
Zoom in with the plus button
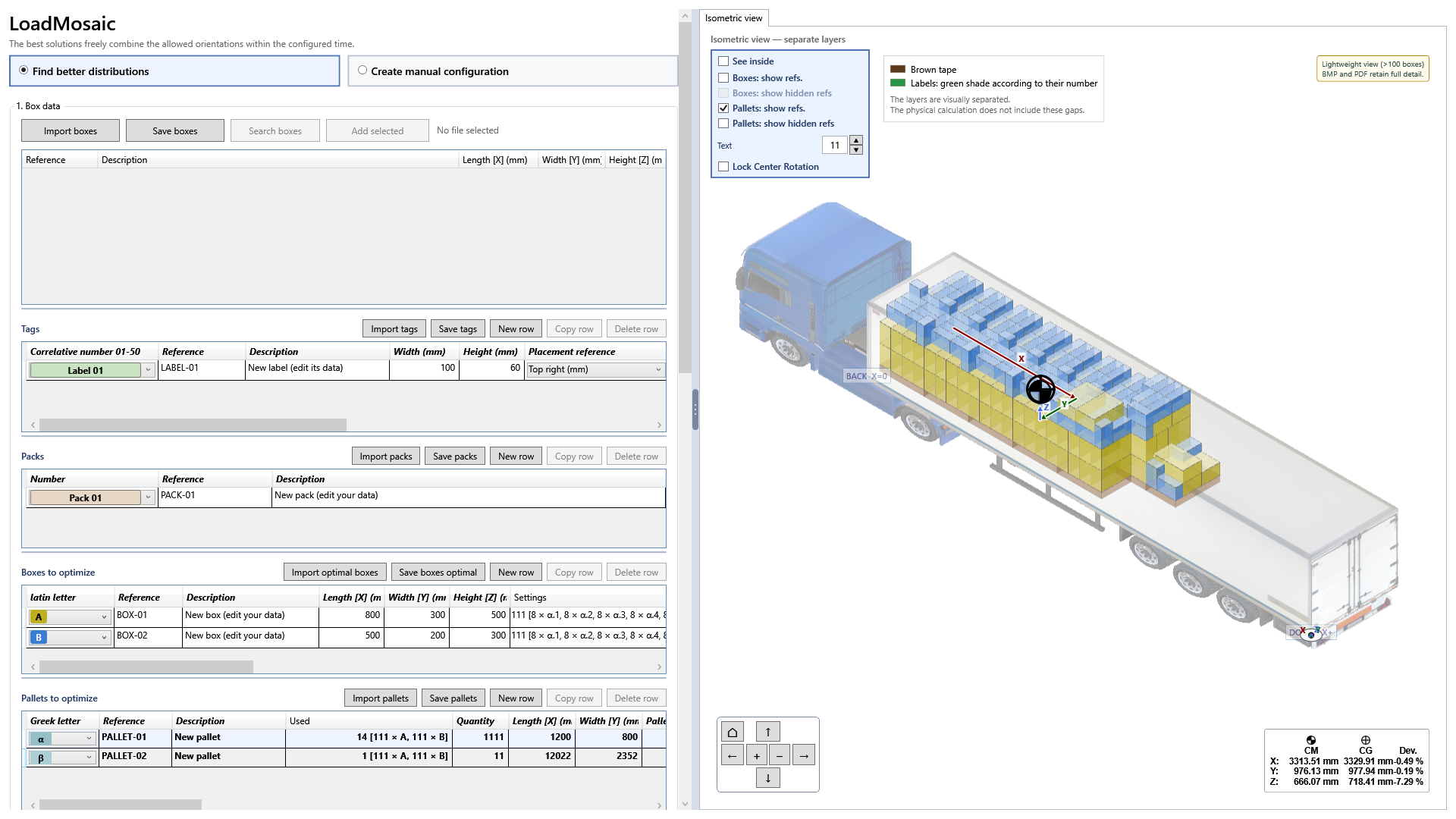(x=756, y=755)
